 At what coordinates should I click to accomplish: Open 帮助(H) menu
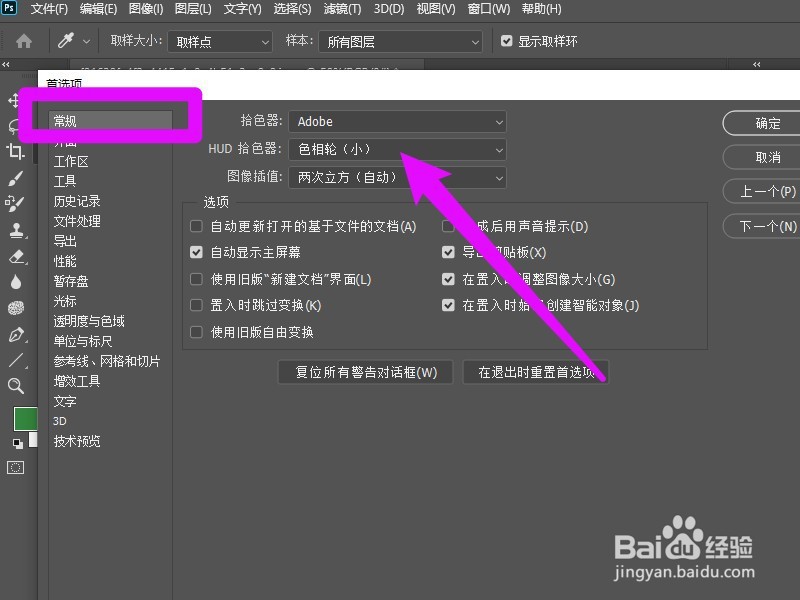click(541, 9)
